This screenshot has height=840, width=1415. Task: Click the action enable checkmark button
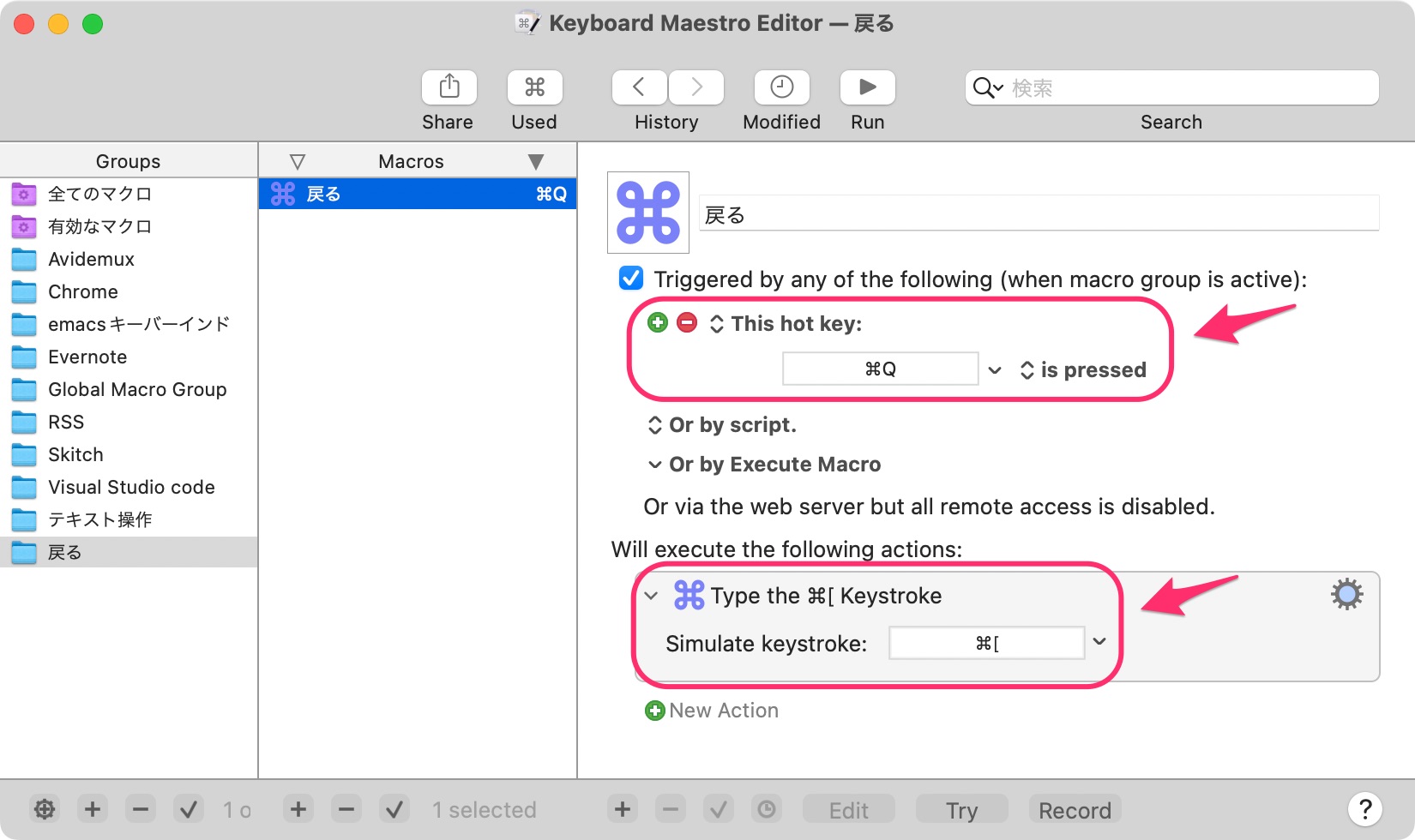coord(719,809)
